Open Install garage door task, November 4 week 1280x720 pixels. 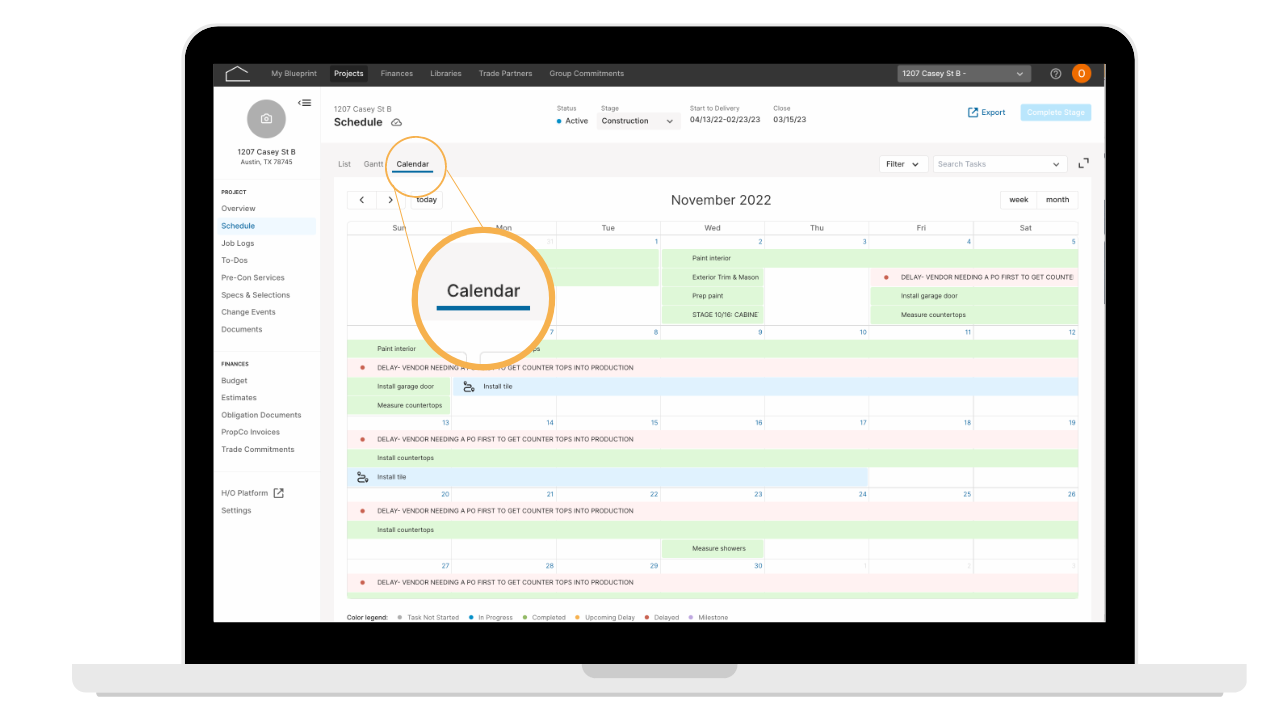click(x=974, y=296)
